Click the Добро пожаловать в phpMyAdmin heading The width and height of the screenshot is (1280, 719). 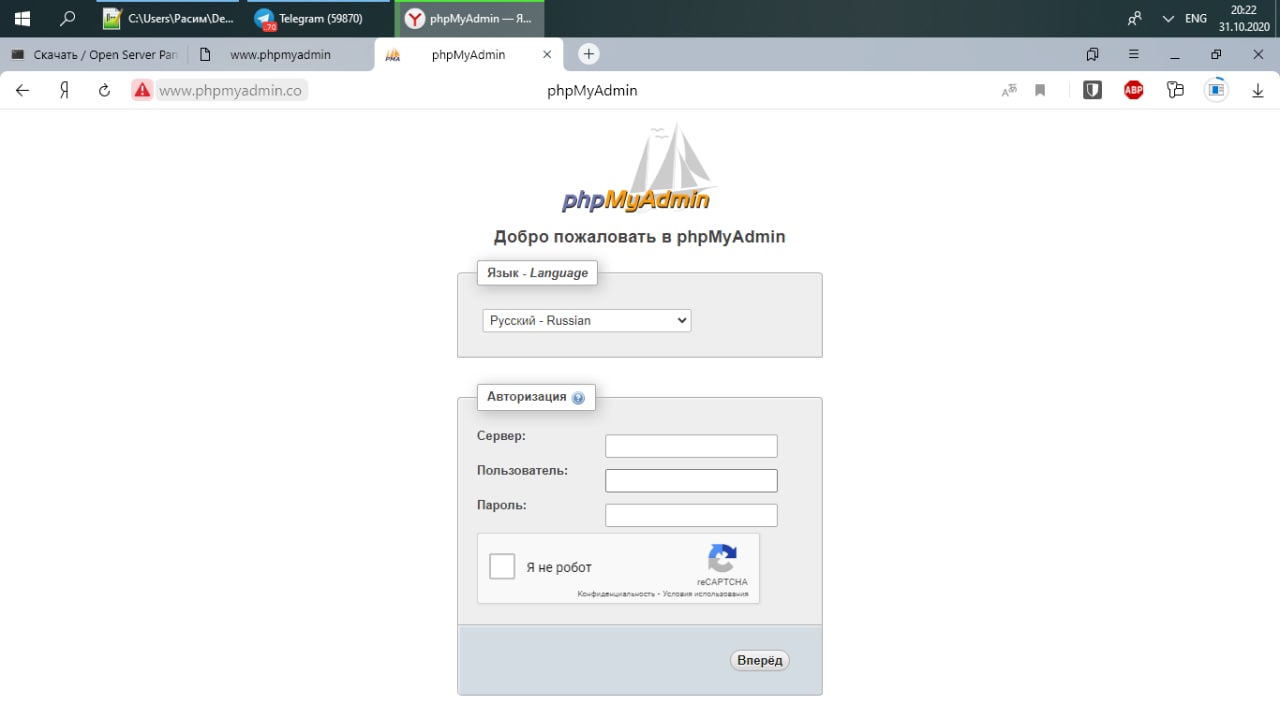pos(640,237)
